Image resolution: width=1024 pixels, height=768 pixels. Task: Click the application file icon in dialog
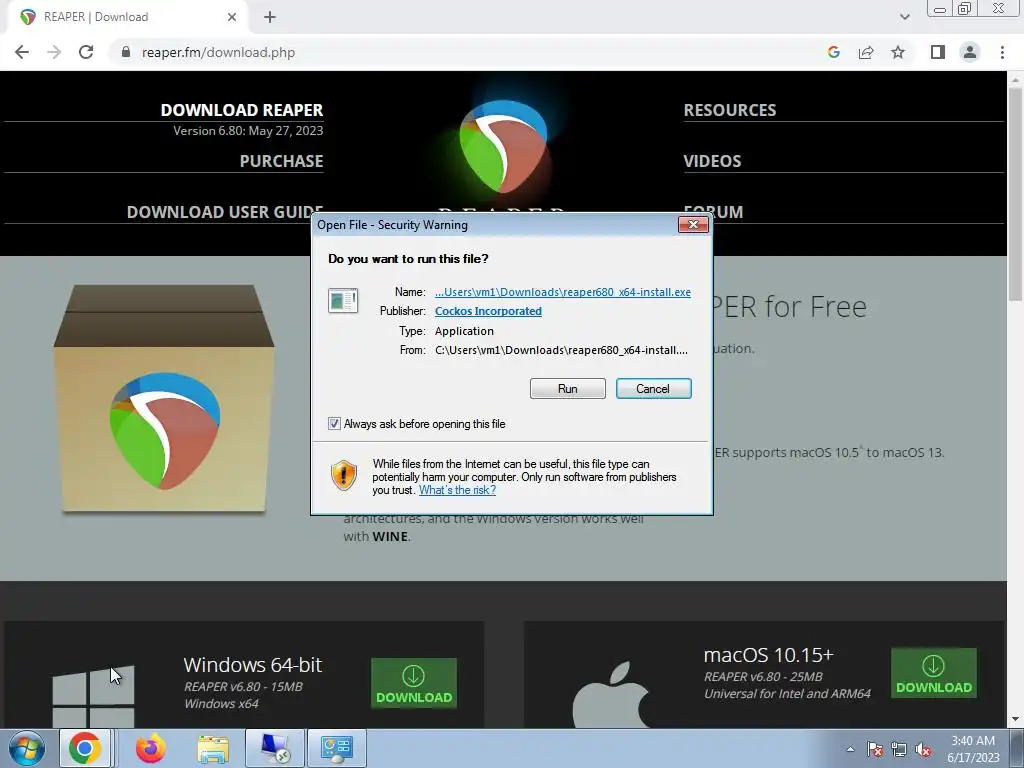(343, 300)
